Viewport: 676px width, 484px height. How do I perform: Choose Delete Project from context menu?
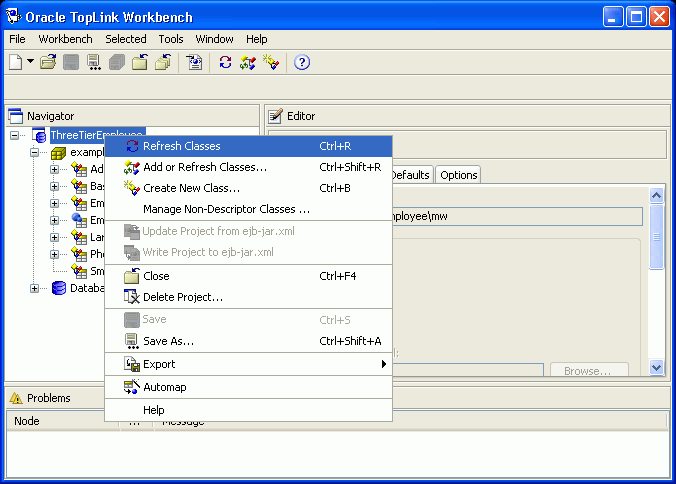248,297
